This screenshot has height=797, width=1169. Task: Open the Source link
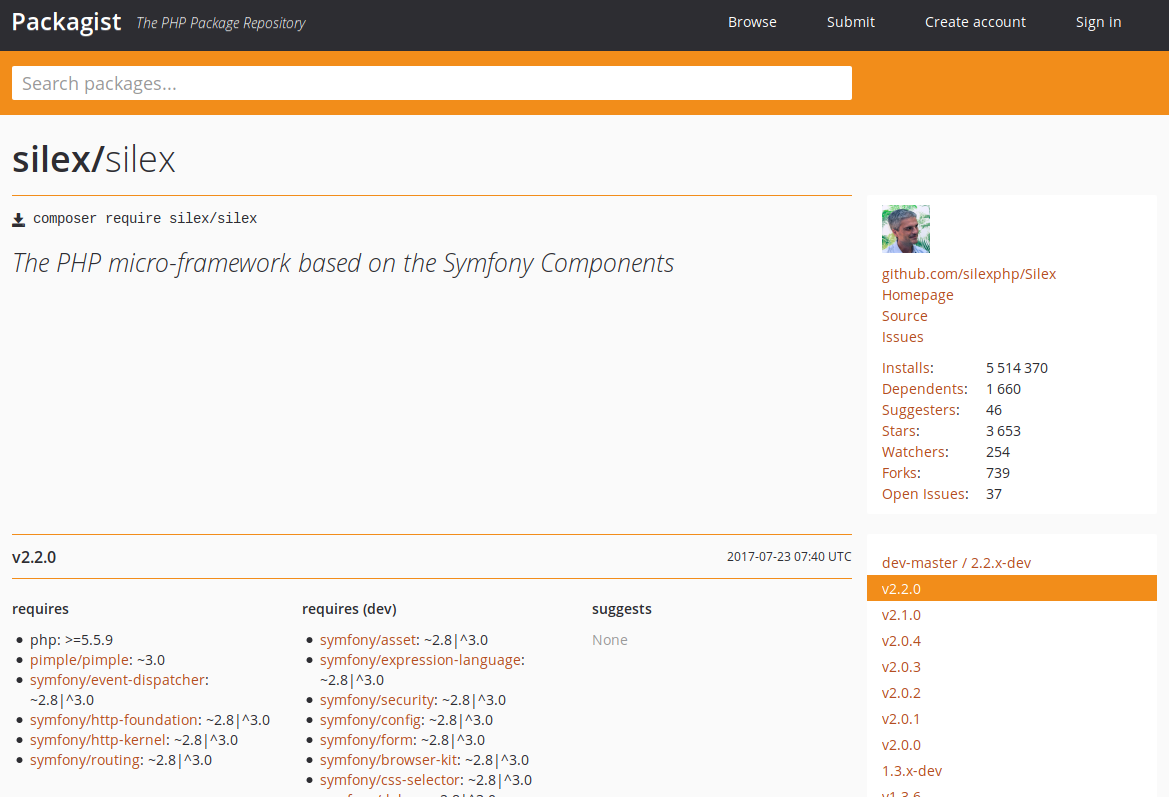click(x=904, y=315)
